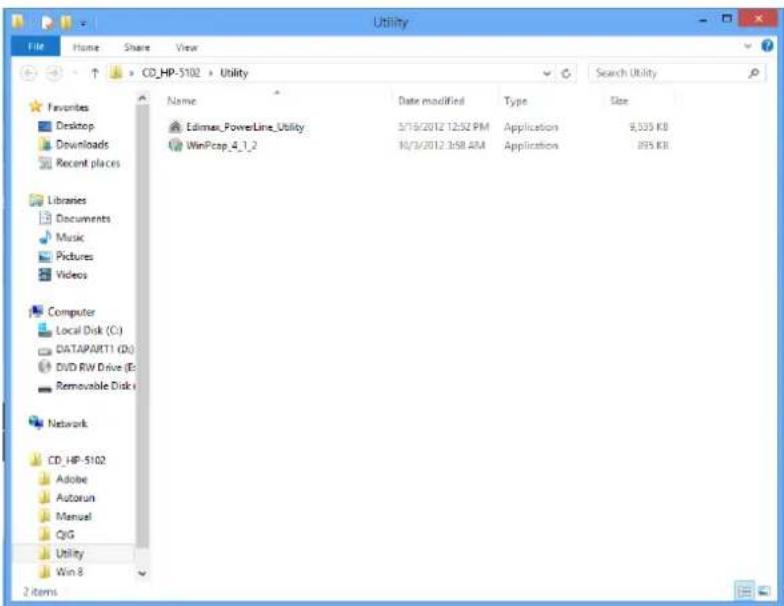The width and height of the screenshot is (784, 606).
Task: Open the Videos library
Action: point(72,274)
